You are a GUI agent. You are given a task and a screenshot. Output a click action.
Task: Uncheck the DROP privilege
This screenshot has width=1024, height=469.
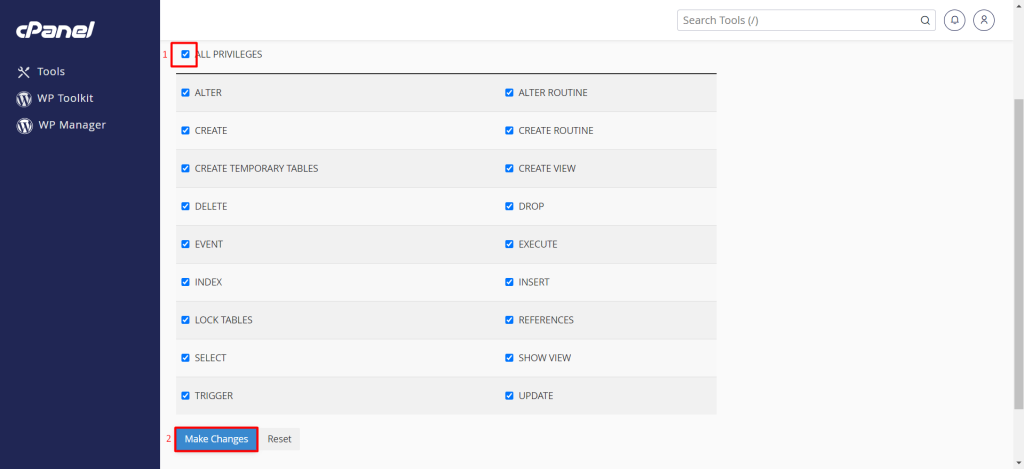tap(509, 206)
